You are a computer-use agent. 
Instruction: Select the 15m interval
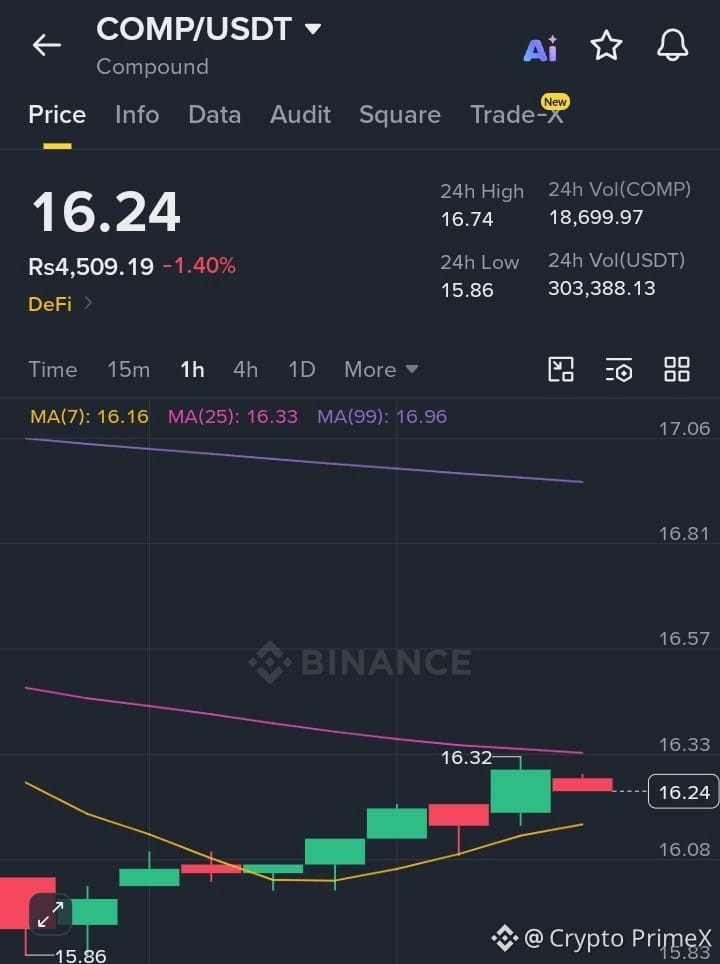[129, 369]
